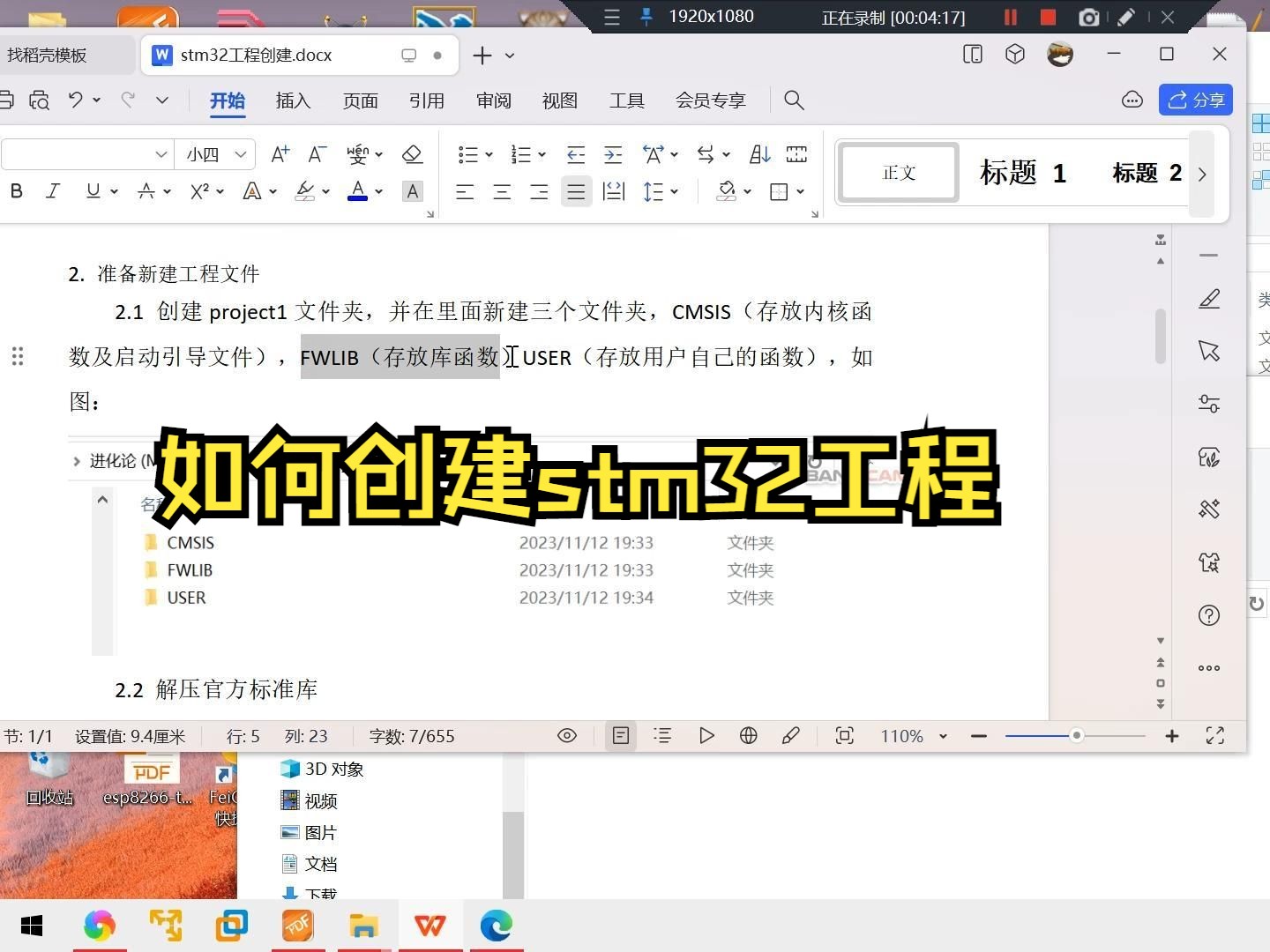Select the italic formatting icon

pos(52,191)
